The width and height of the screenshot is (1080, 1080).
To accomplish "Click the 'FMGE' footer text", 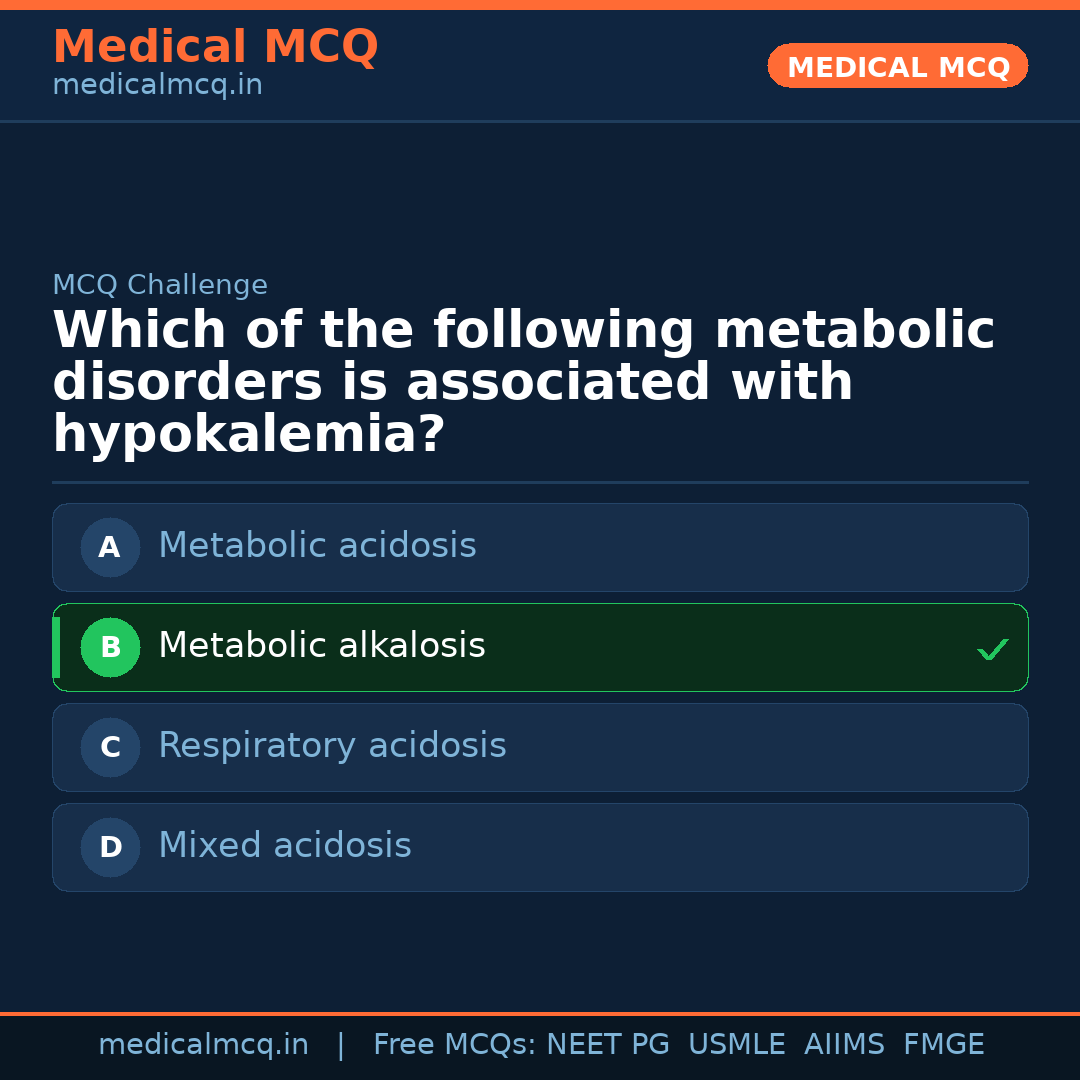I will pos(943,1043).
